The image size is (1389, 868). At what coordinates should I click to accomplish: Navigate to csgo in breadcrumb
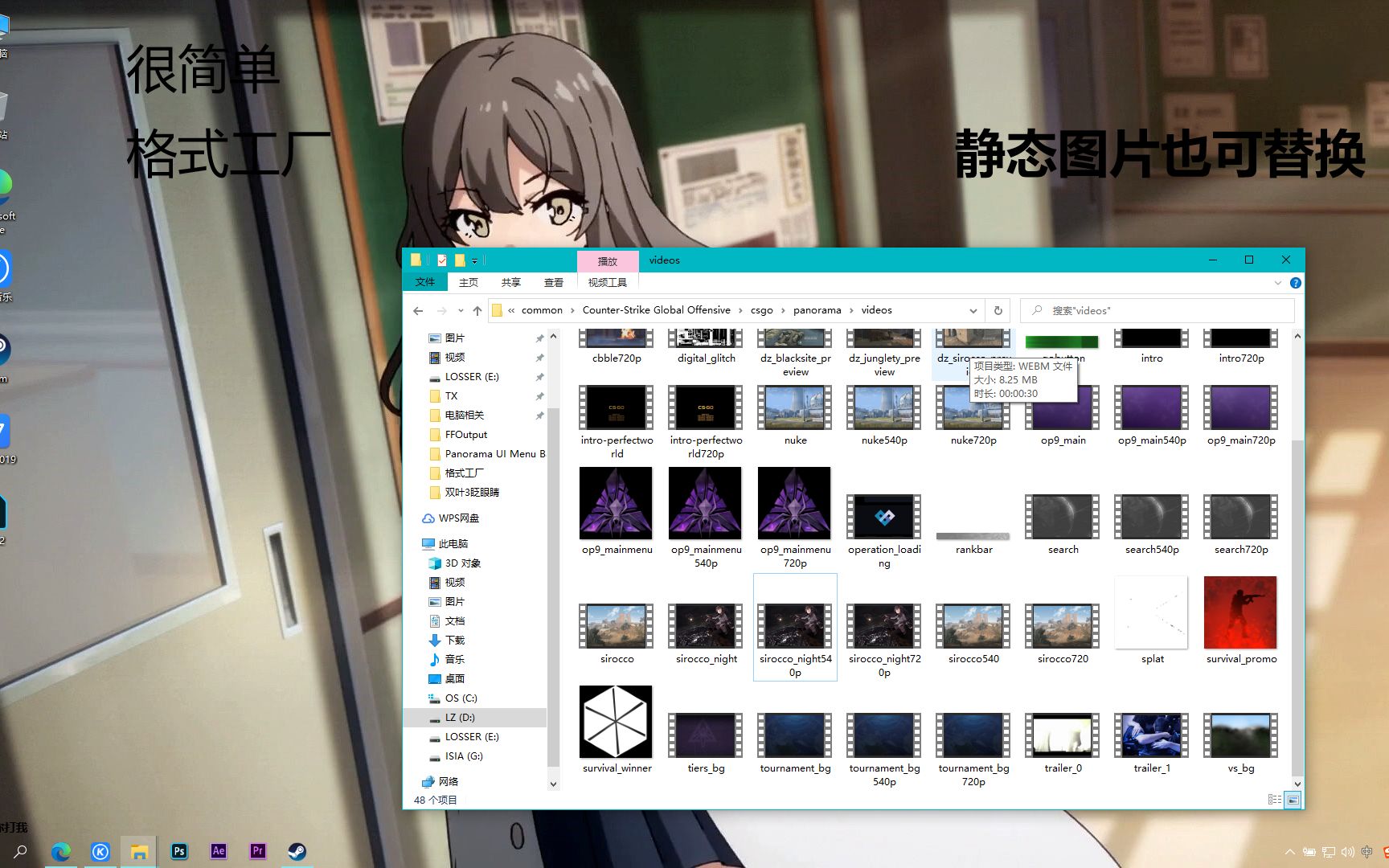click(x=761, y=310)
